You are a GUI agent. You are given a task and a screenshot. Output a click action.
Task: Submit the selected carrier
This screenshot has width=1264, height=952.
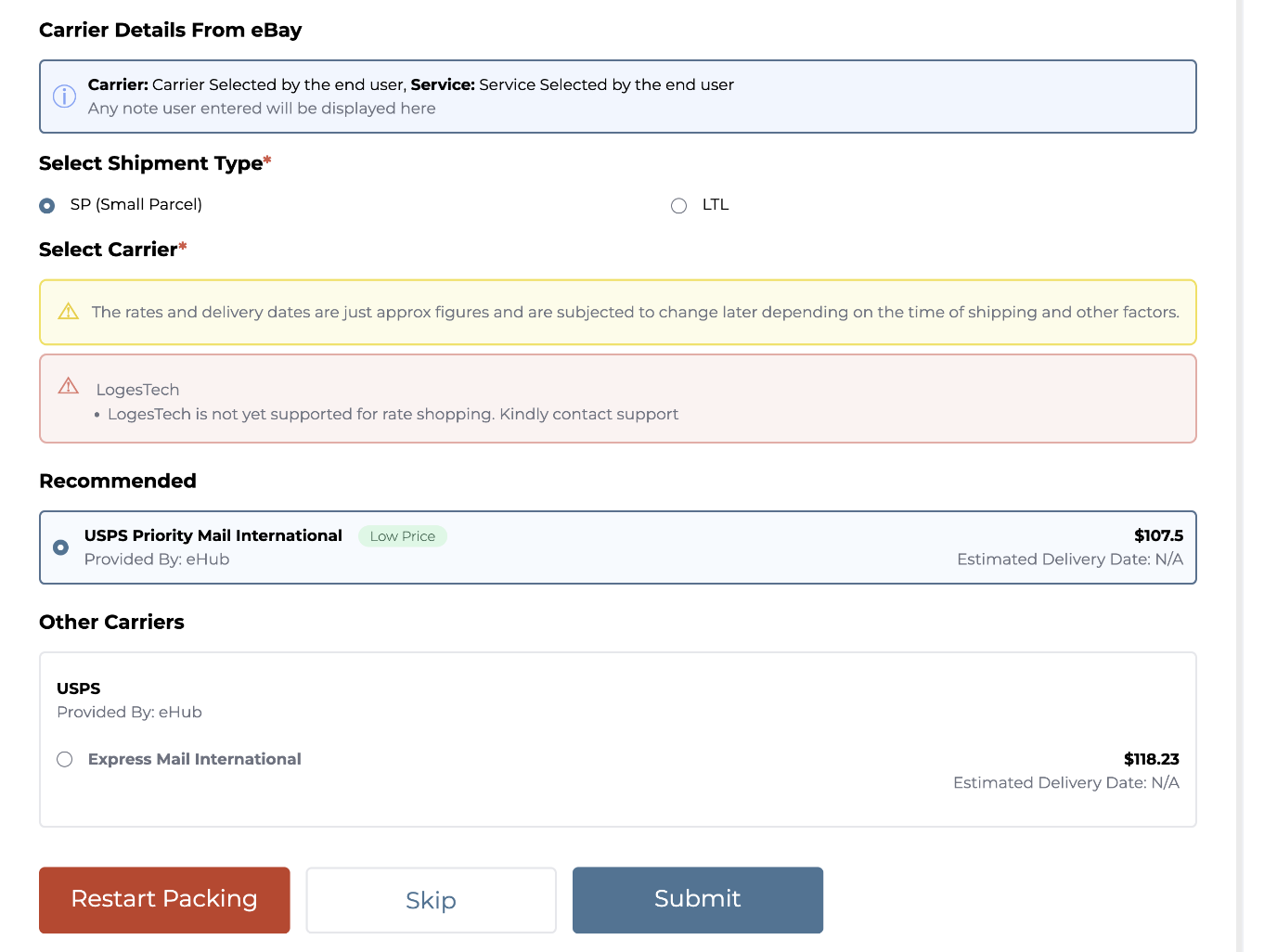coord(697,900)
